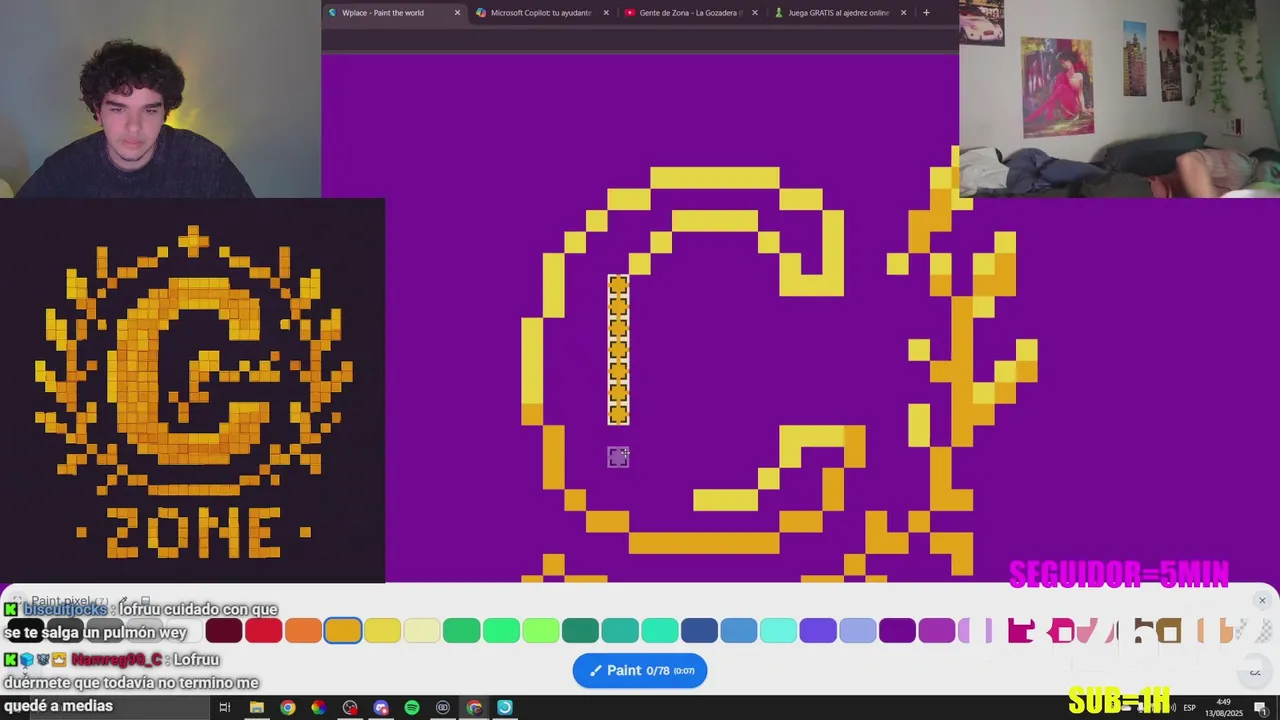Close the chess ajedrez online tab
Screen dimensions: 1280x720
903,13
